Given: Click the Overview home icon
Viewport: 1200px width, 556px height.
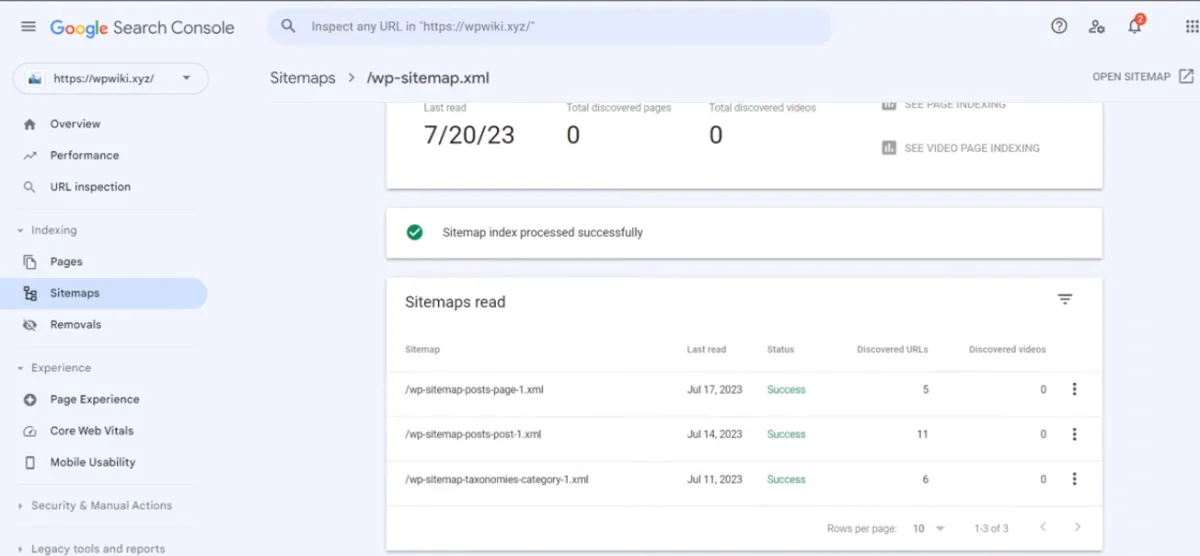Looking at the screenshot, I should [x=30, y=124].
